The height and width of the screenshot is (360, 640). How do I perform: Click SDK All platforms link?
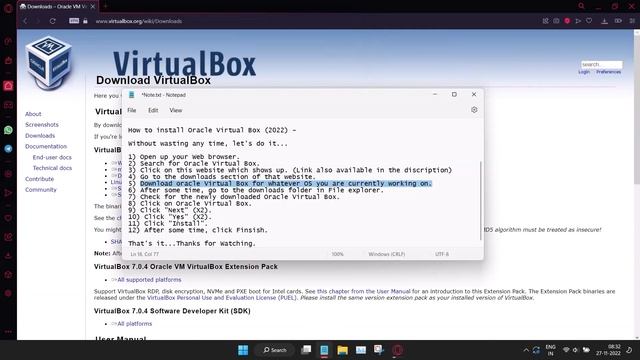(134, 324)
